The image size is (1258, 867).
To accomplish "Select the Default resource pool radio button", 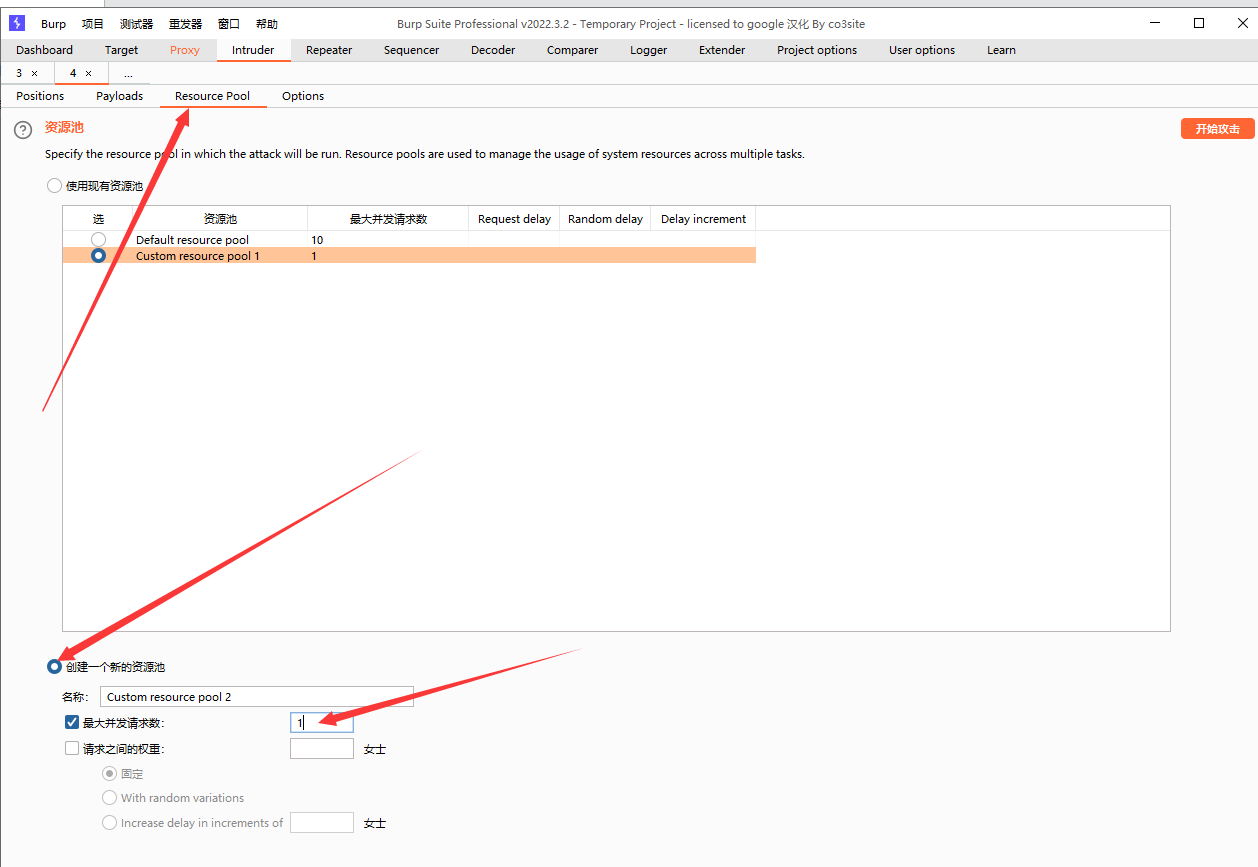I will tap(98, 239).
